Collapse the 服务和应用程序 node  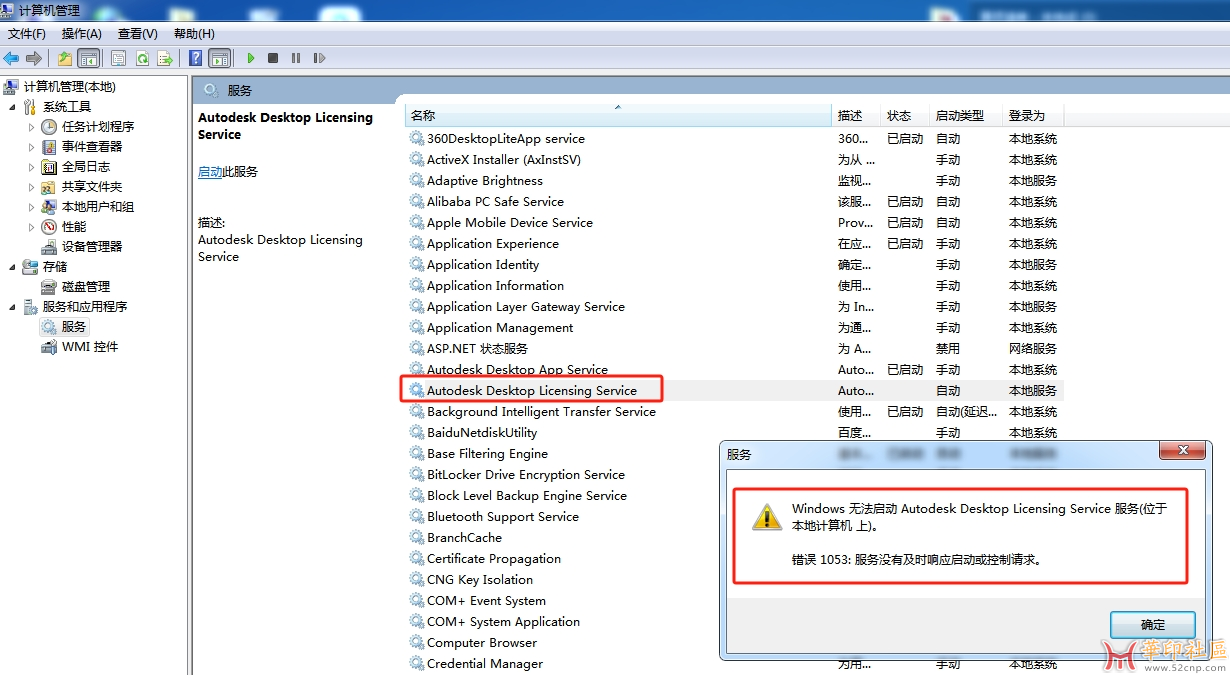(12, 307)
